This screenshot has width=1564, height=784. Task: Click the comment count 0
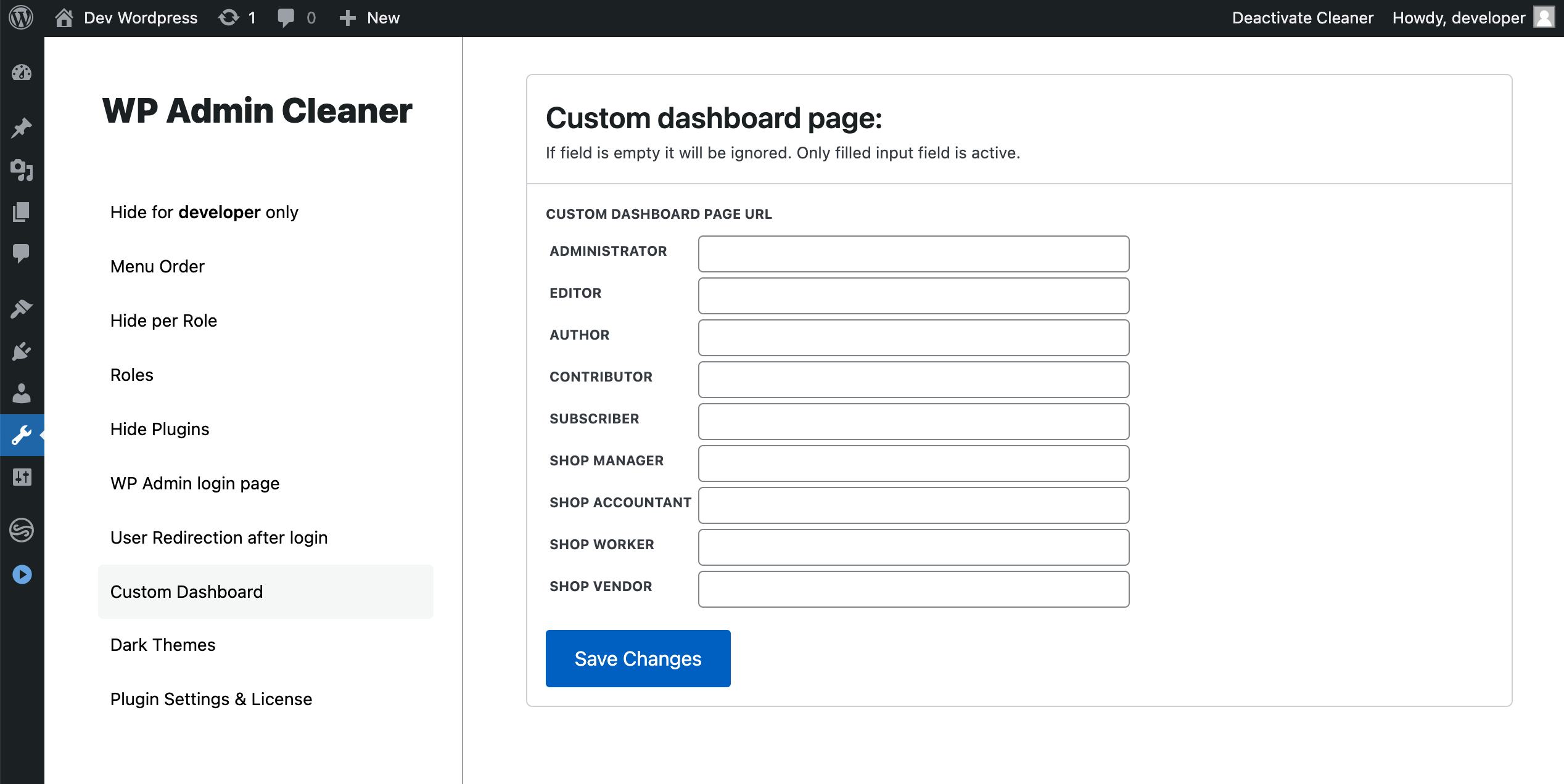[311, 18]
